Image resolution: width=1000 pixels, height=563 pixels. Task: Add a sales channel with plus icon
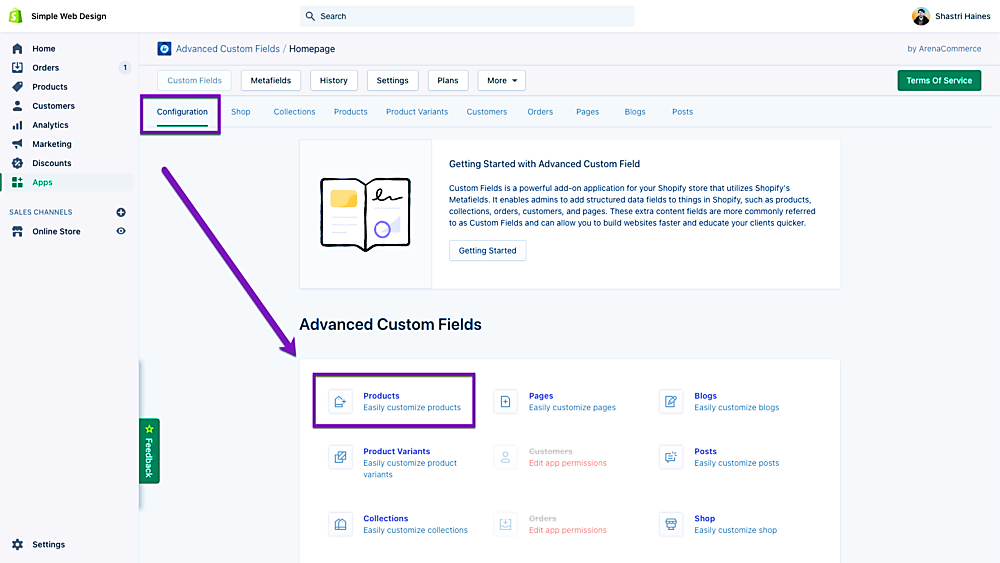[121, 212]
